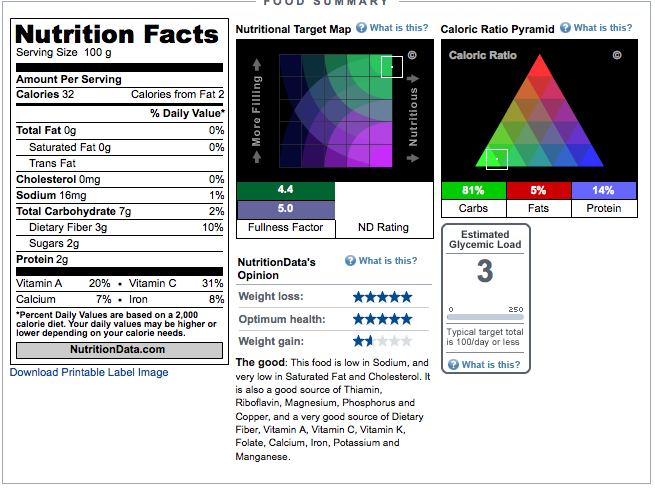Click the help icon in Estimated Glycemic Load box

coord(453,365)
